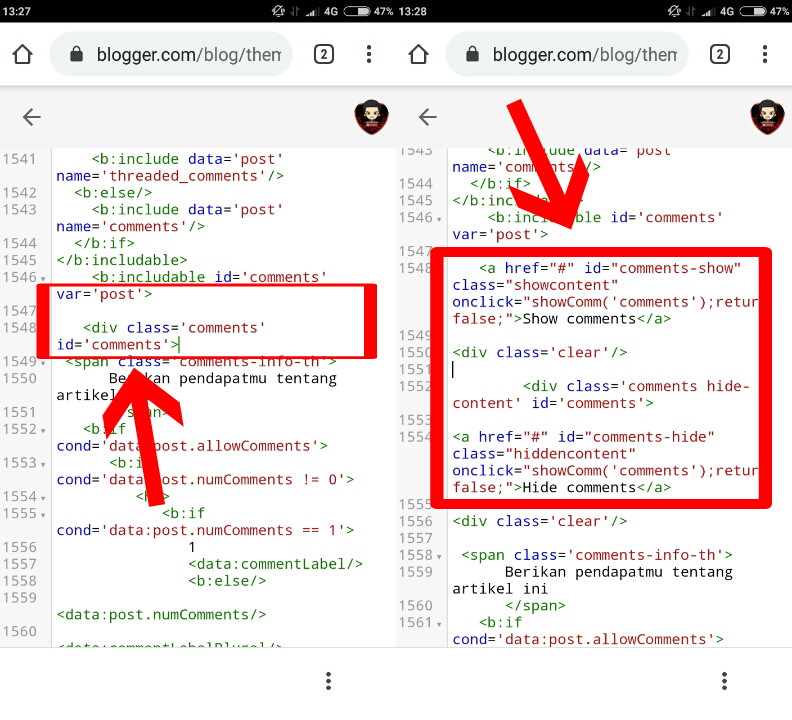Click 'Show comments</a>' text in right editor
The width and height of the screenshot is (792, 720).
pyautogui.click(x=597, y=319)
